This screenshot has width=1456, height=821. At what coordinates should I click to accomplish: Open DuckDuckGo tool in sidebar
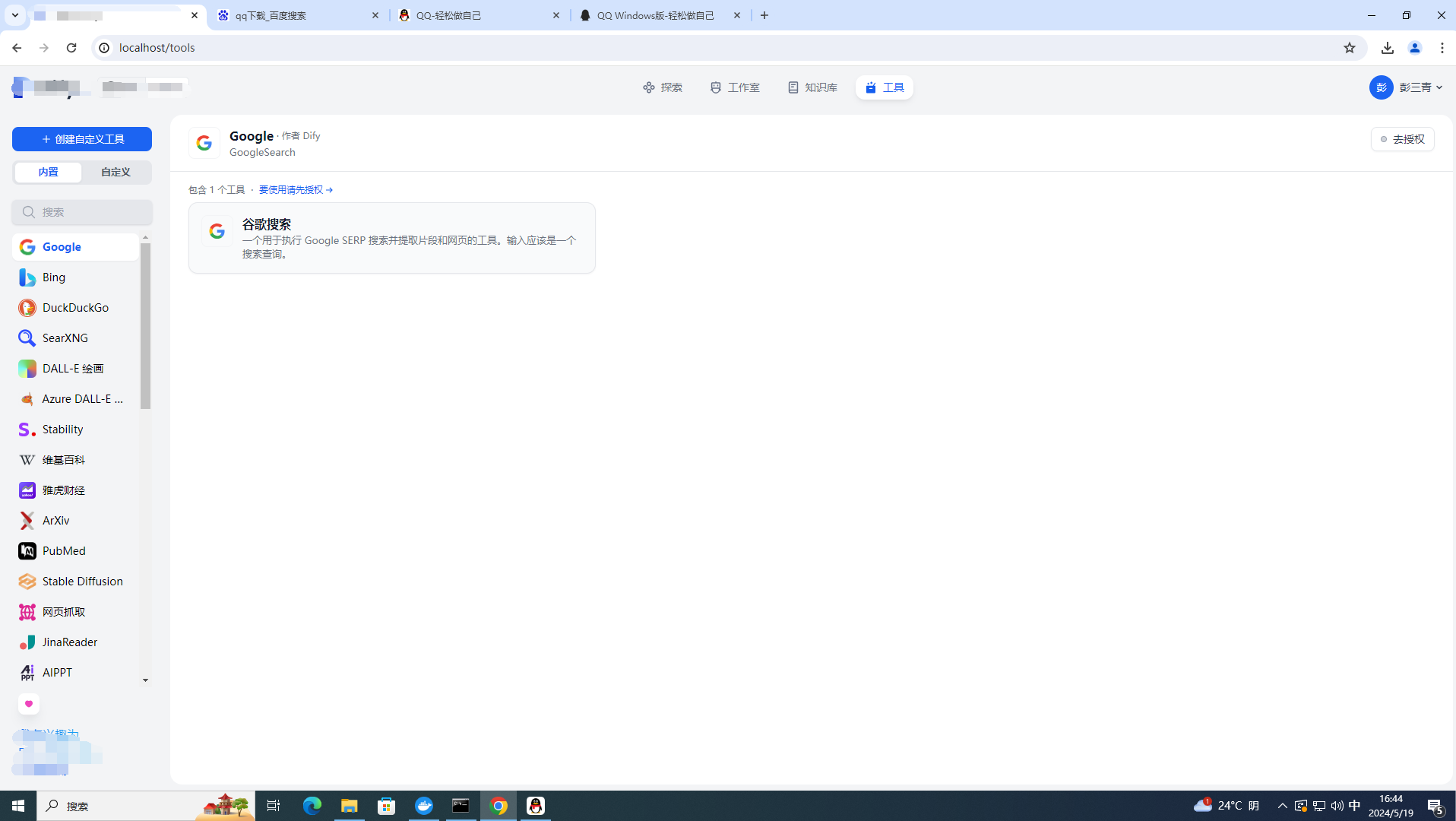pos(75,308)
